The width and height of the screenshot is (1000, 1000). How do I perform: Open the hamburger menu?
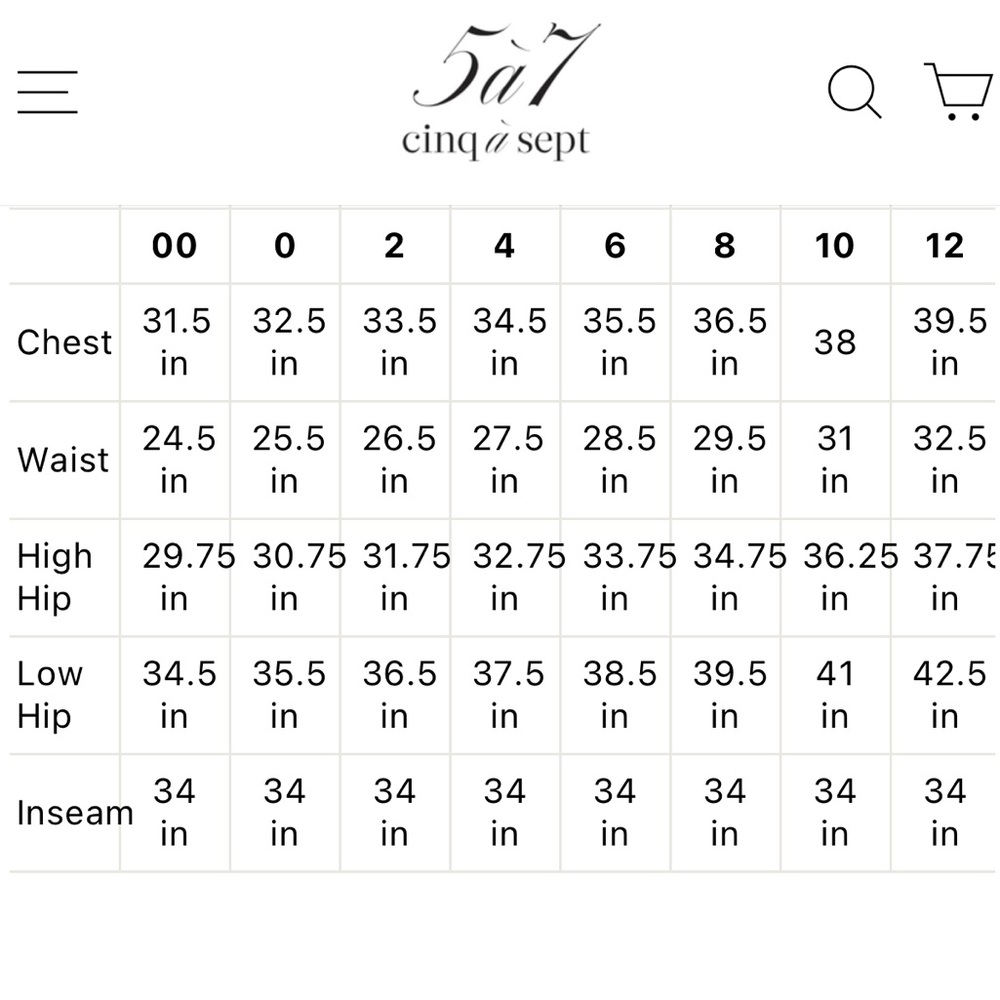point(47,92)
